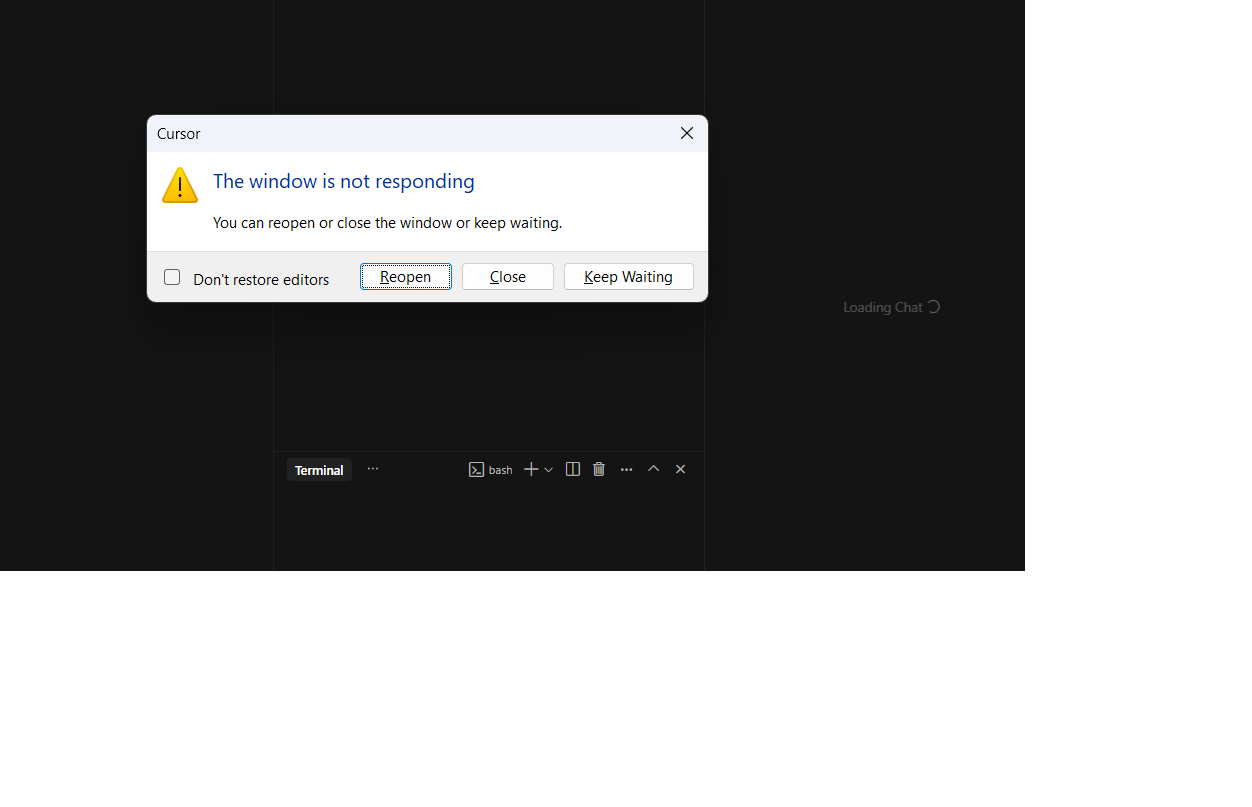Open the additional views ellipsis beside the Terminal tab

tap(373, 468)
